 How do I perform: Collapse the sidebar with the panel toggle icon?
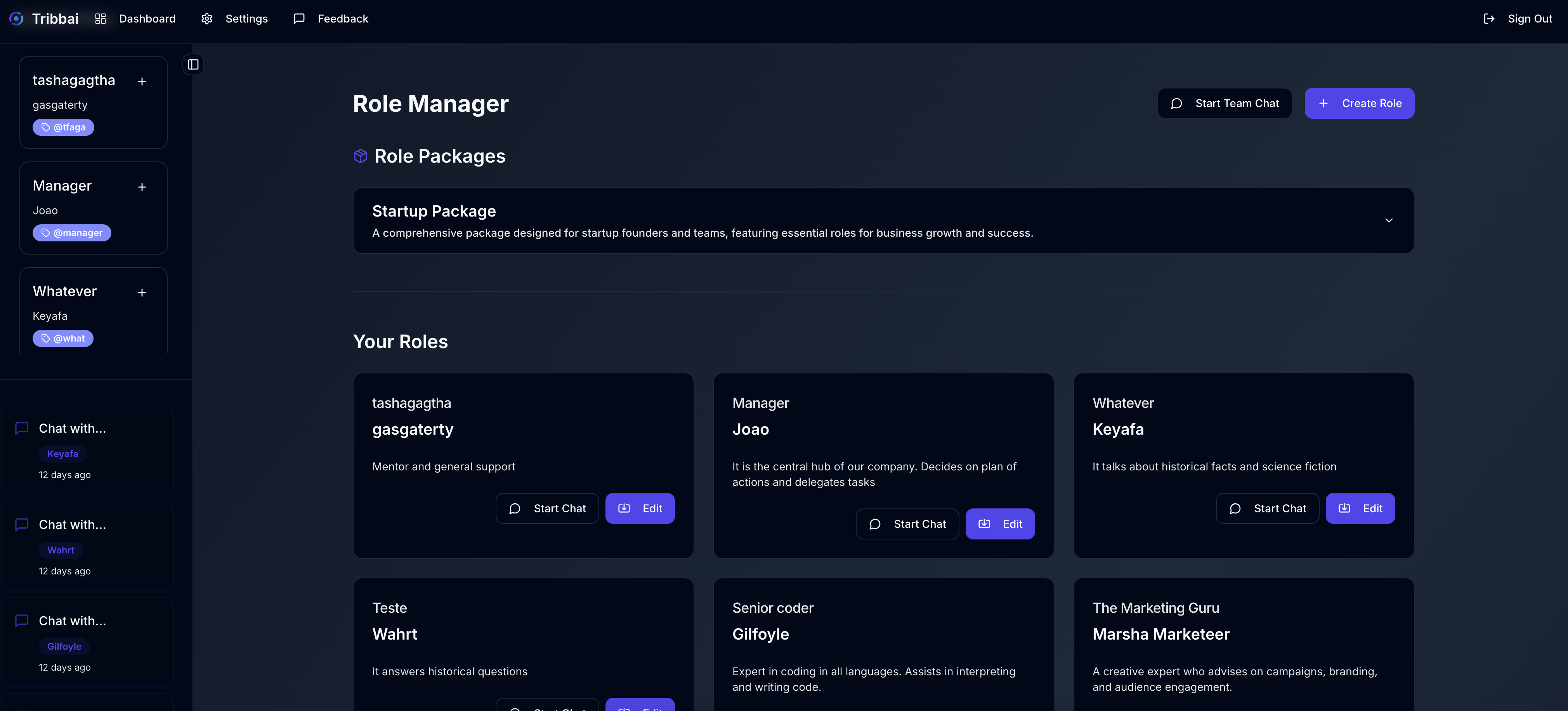tap(193, 64)
